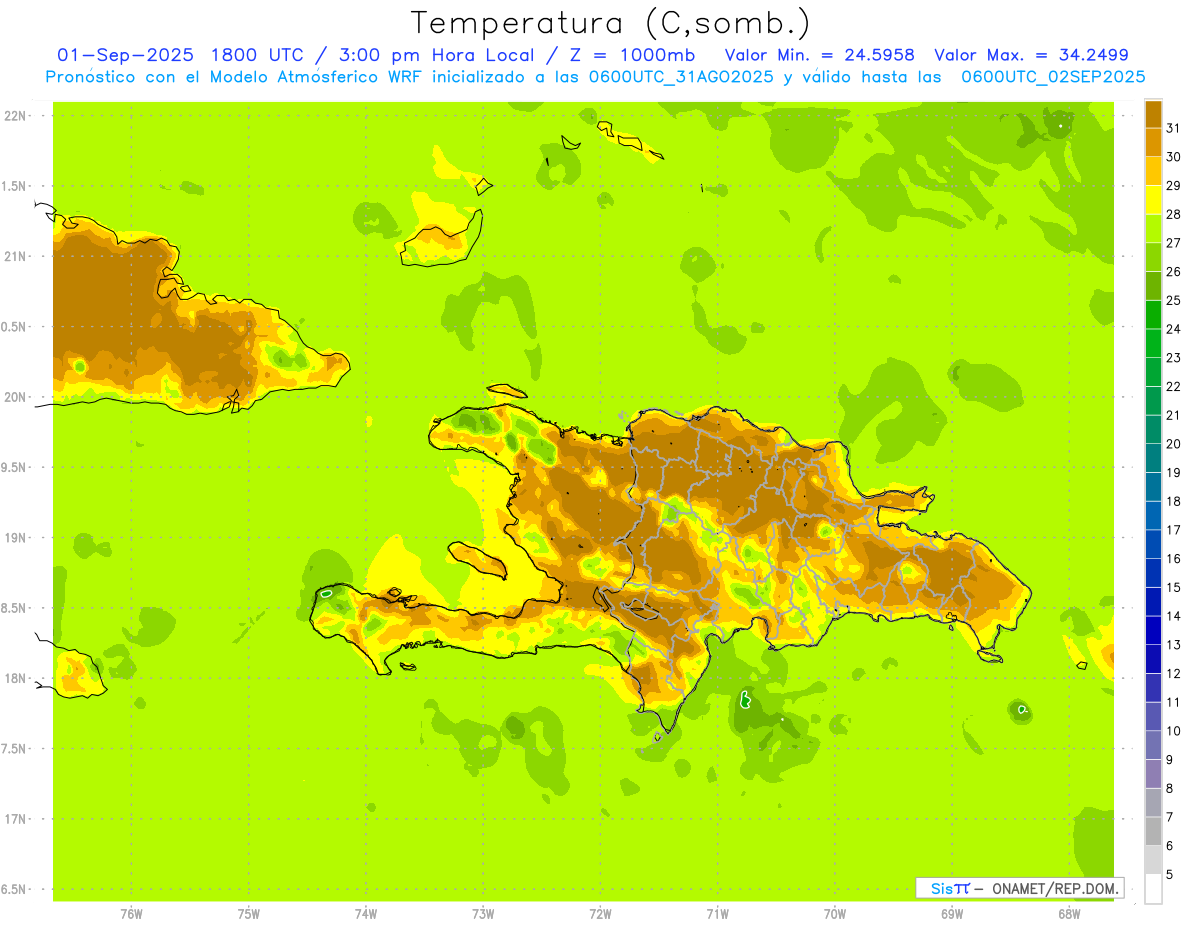The width and height of the screenshot is (1200, 927).
Task: Click the legend value "14"
Action: tap(1173, 616)
